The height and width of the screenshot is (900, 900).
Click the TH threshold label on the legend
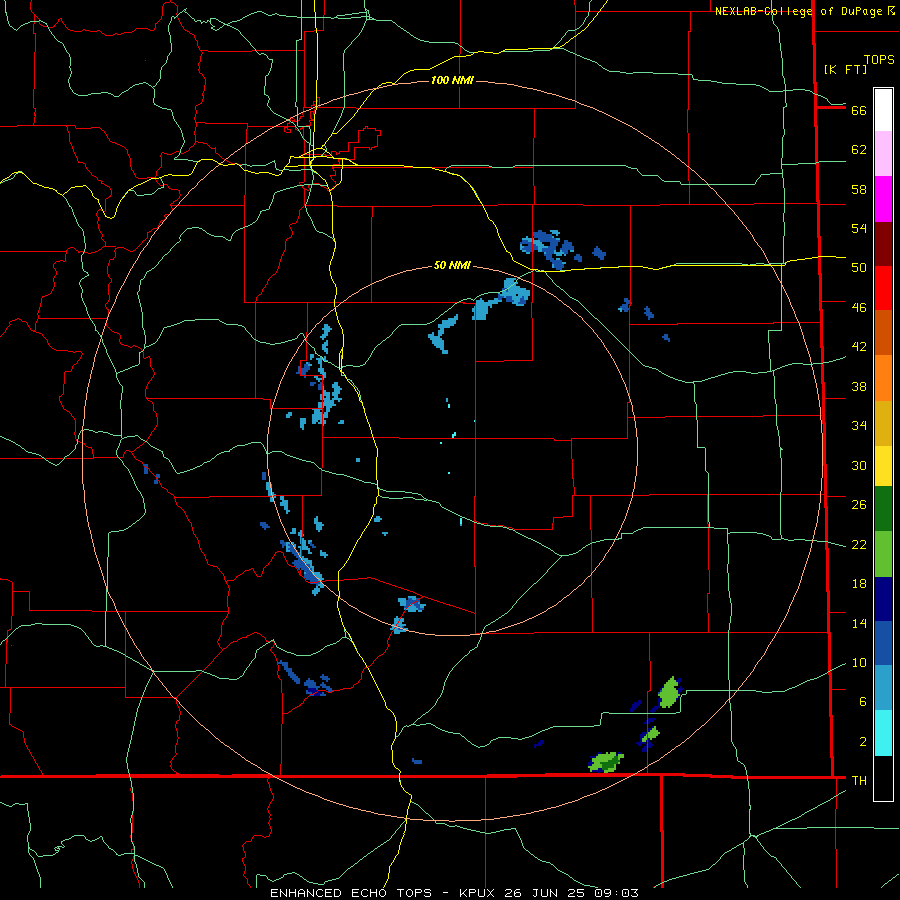tap(859, 780)
